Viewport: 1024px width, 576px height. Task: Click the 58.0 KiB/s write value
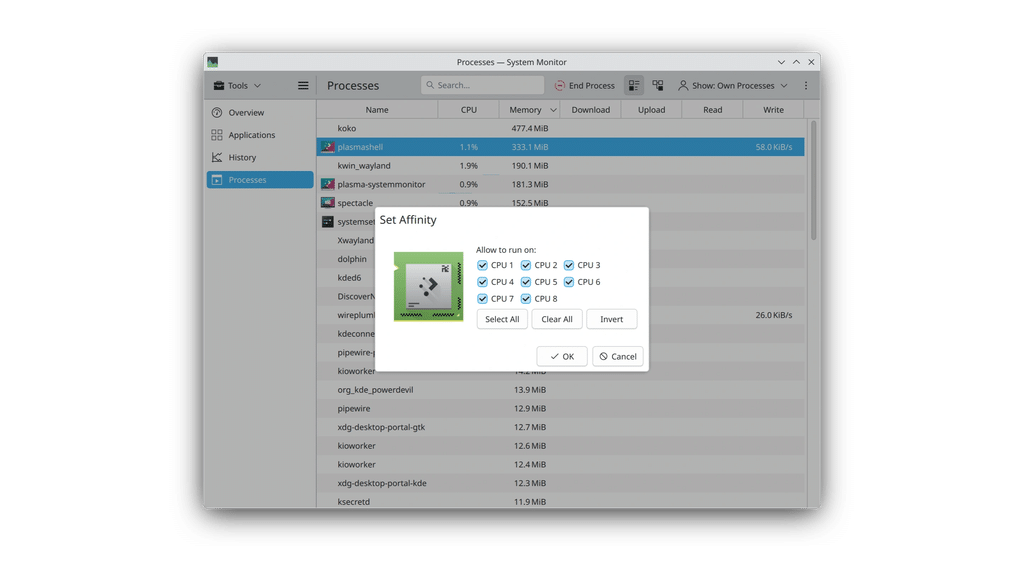(774, 147)
